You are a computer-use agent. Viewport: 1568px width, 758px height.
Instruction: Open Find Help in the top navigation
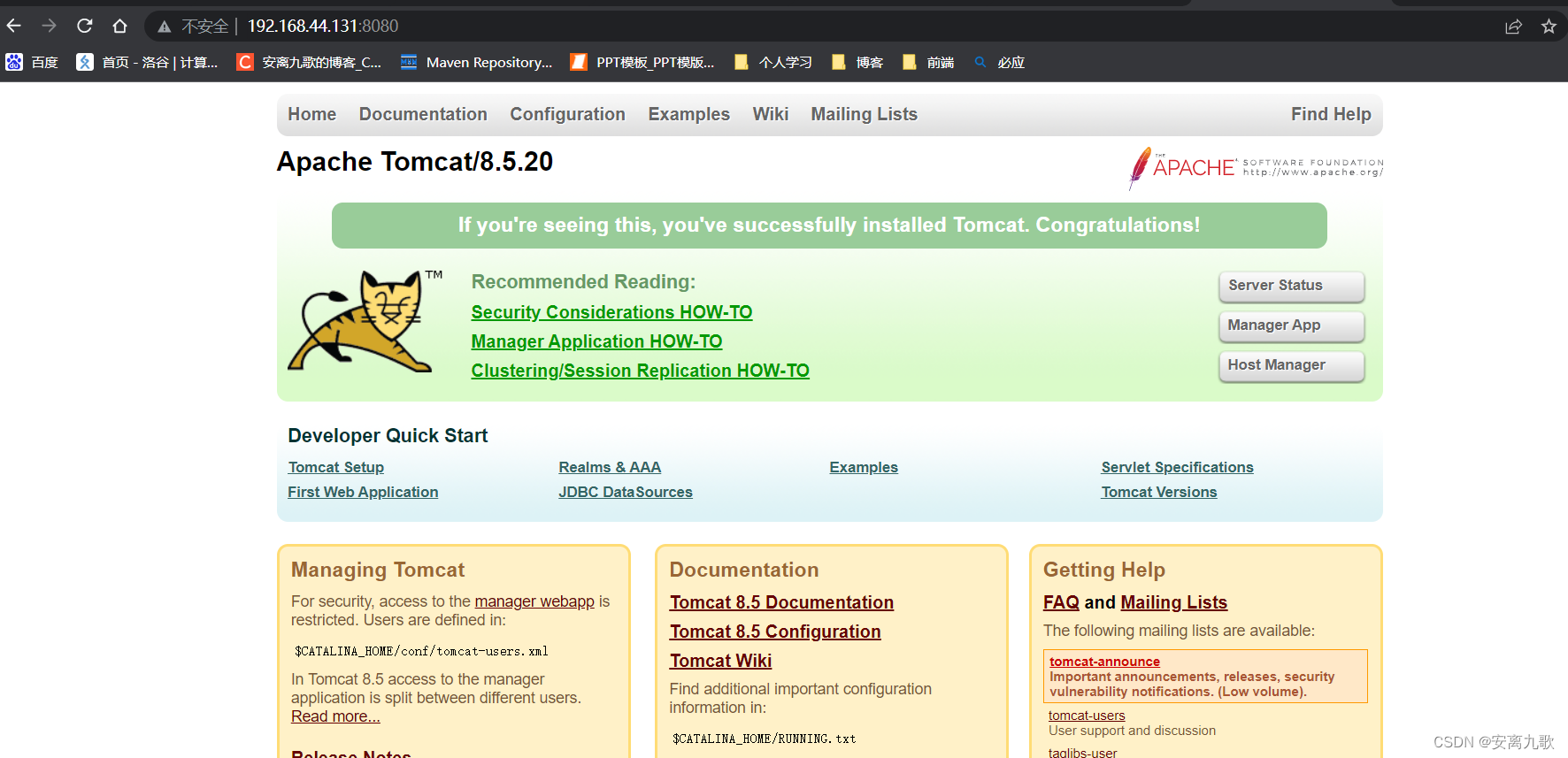click(1331, 114)
